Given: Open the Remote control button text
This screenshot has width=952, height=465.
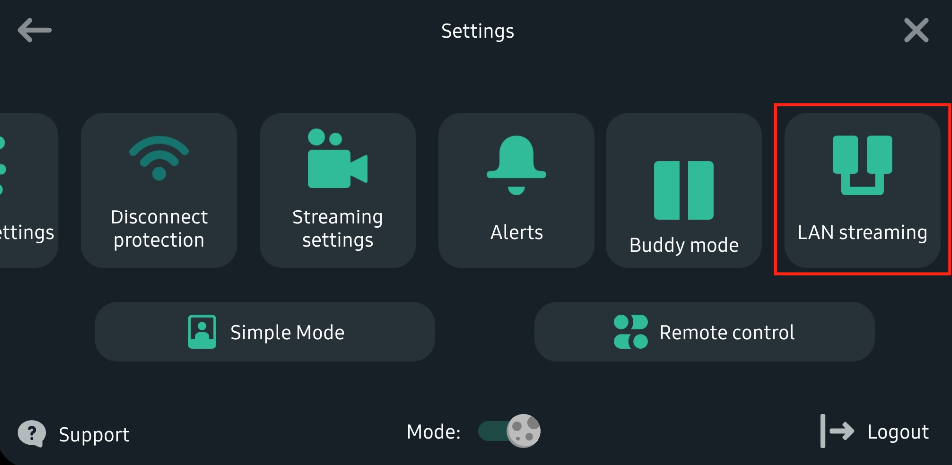Looking at the screenshot, I should (x=727, y=333).
